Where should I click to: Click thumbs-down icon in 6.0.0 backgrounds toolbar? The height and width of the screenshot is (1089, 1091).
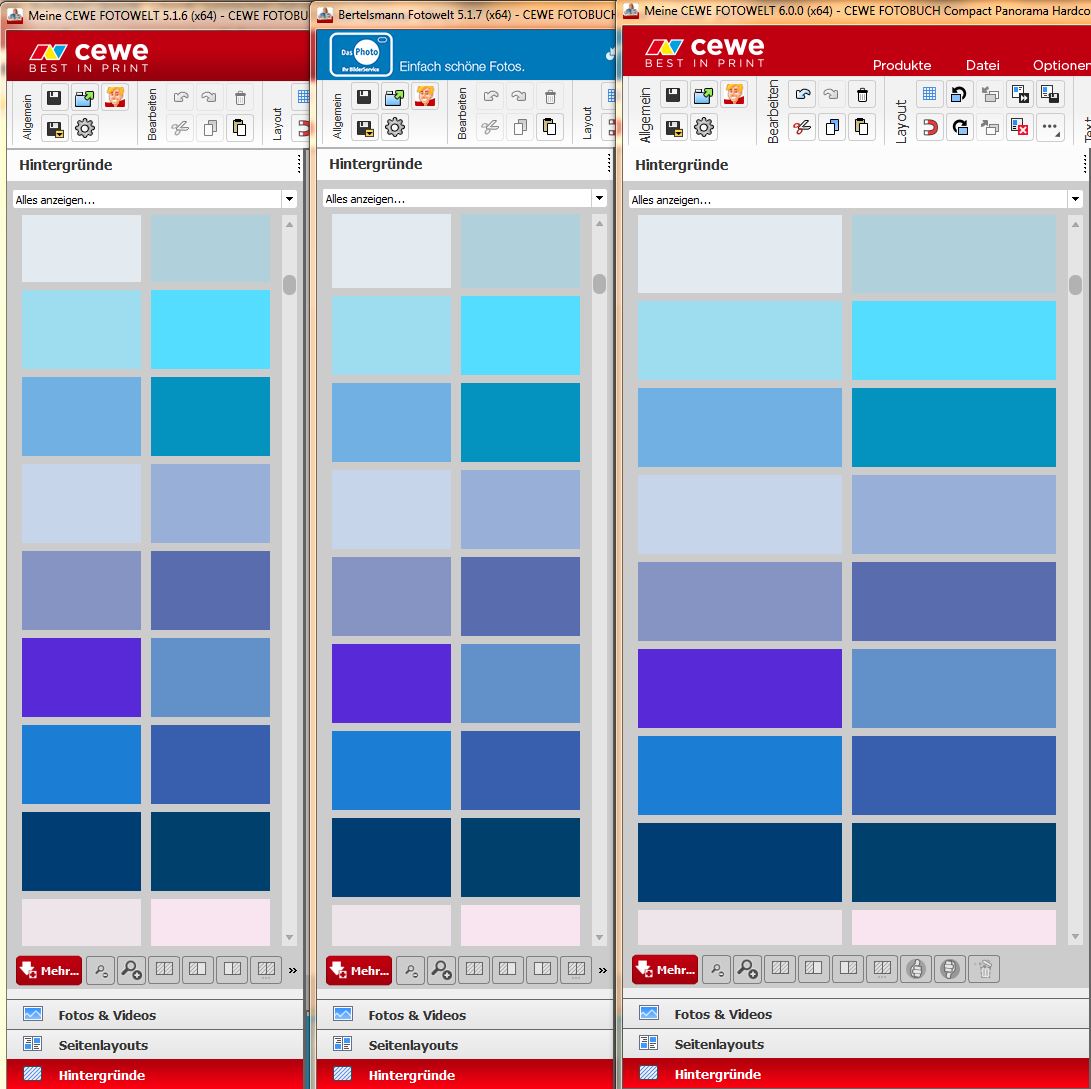point(950,969)
